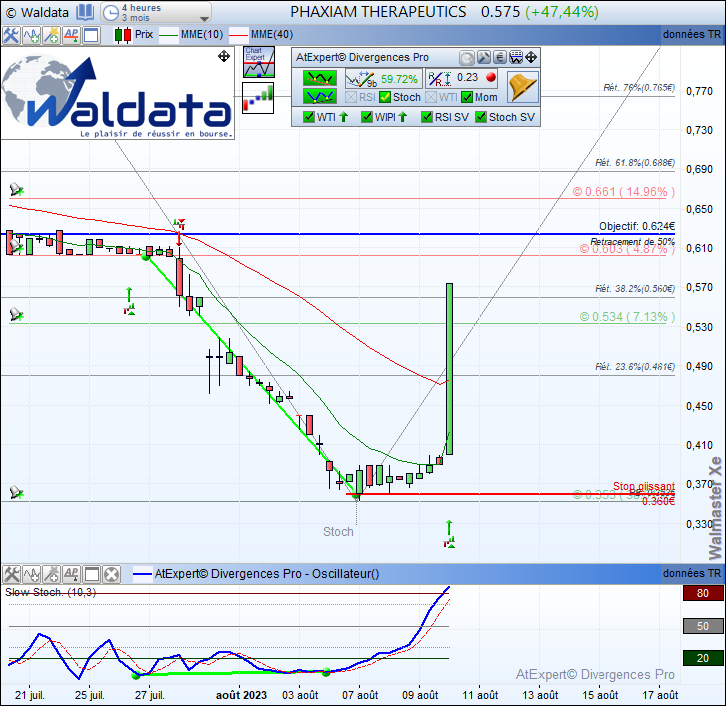726x706 pixels.
Task: Open tools settings icon in oscillator panel toolbar
Action: point(11,575)
